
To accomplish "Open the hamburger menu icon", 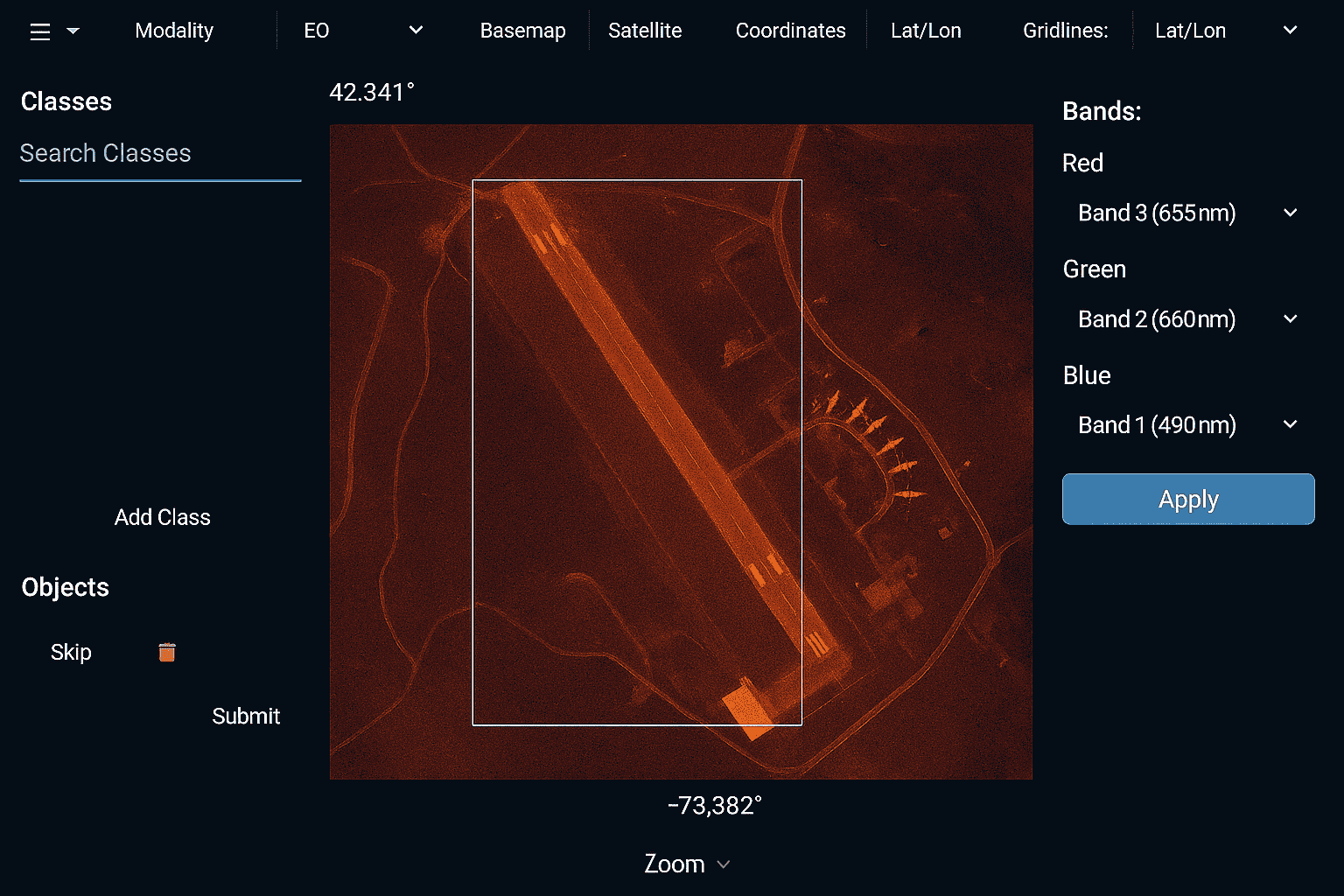I will tap(40, 32).
